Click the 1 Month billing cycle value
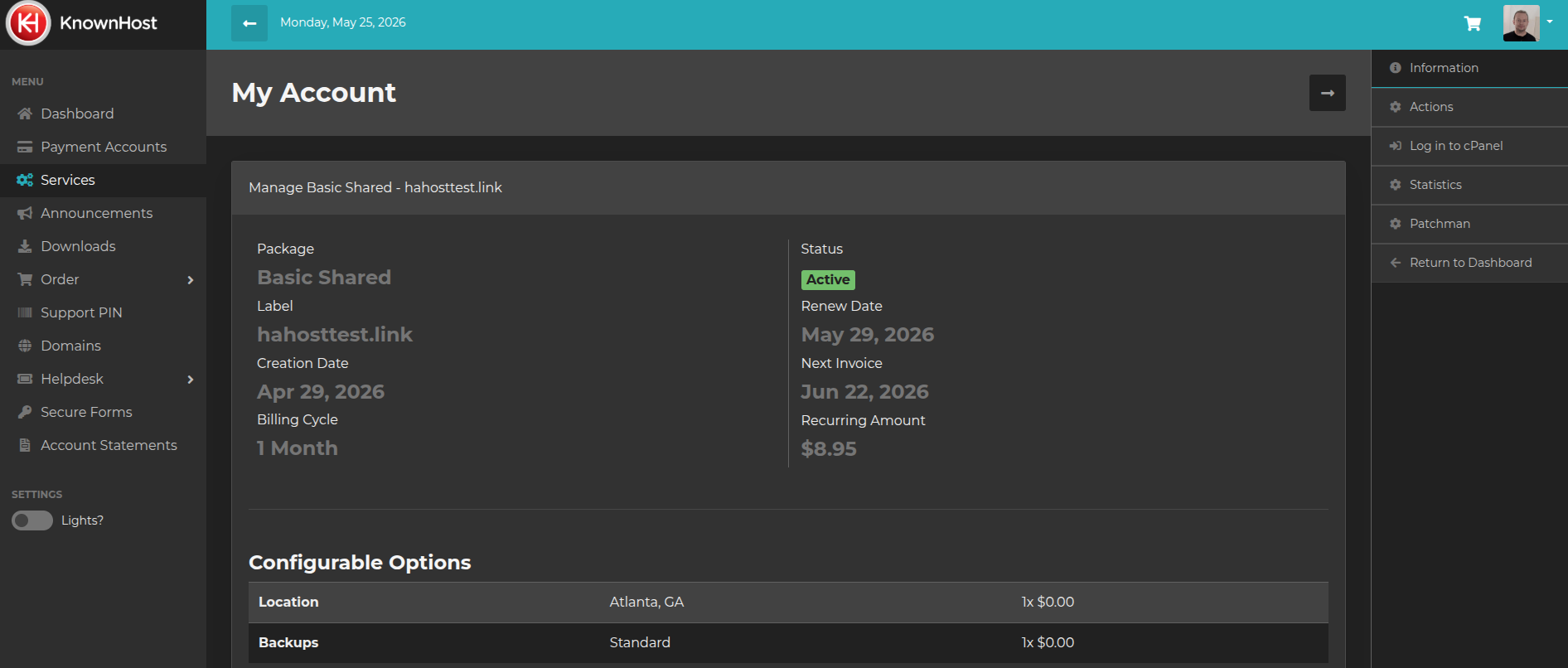Image resolution: width=1568 pixels, height=668 pixels. click(x=298, y=448)
